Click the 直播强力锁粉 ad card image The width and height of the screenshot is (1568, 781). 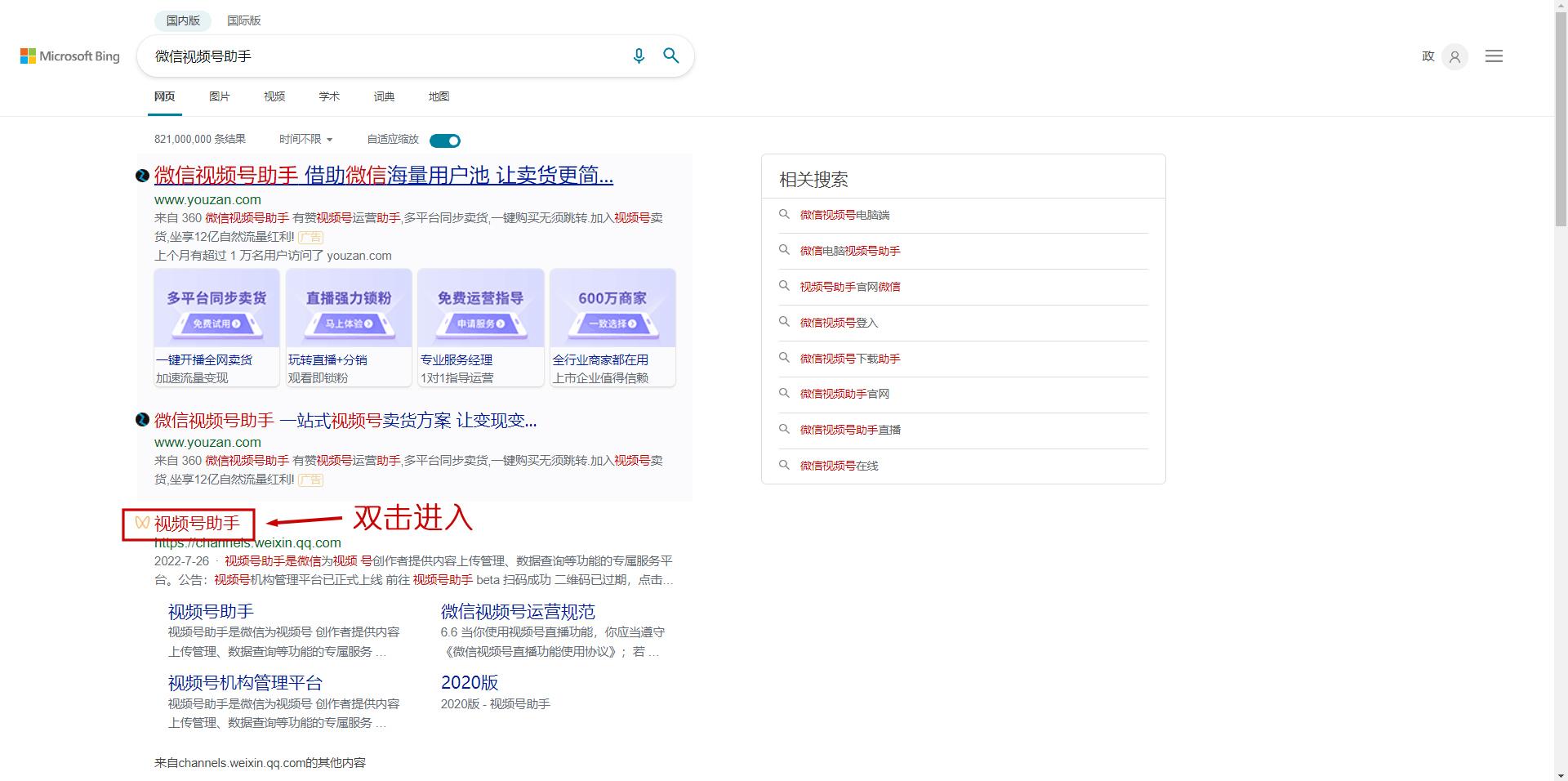tap(349, 309)
